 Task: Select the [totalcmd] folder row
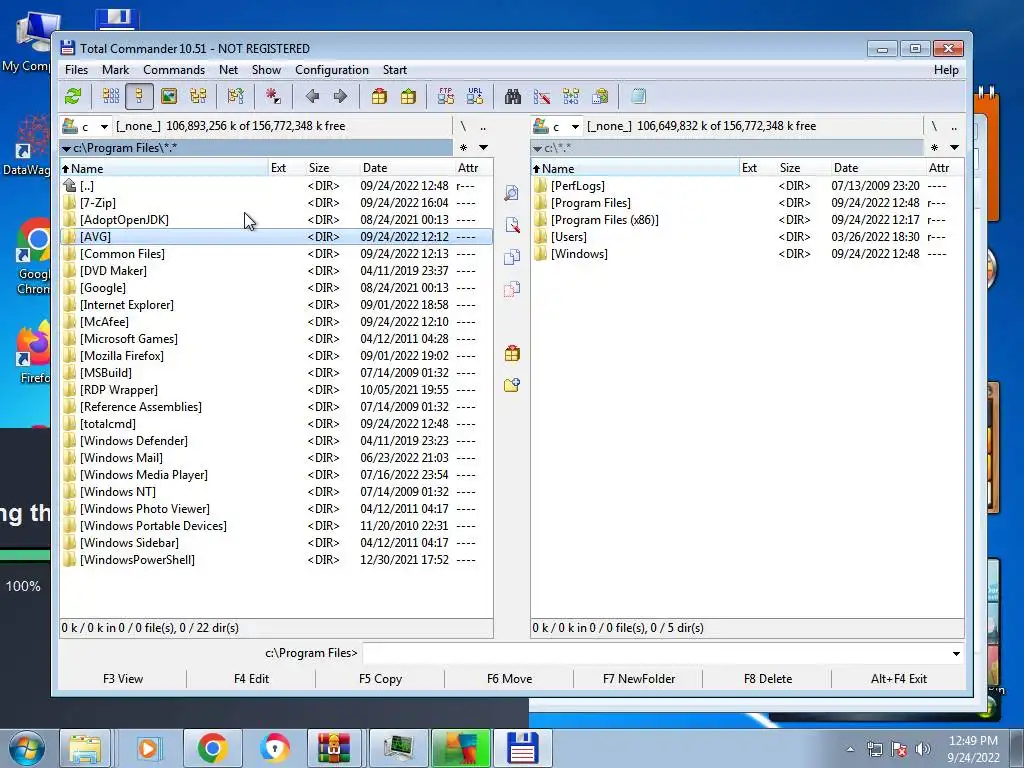click(x=276, y=424)
